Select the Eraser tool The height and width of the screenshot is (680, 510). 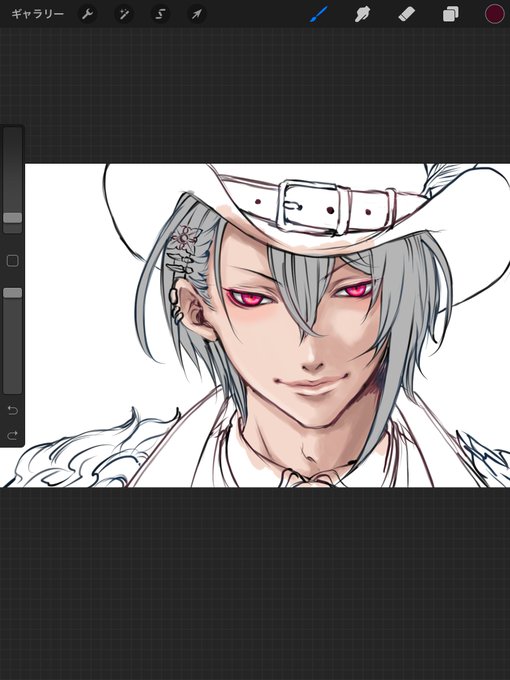click(x=406, y=14)
